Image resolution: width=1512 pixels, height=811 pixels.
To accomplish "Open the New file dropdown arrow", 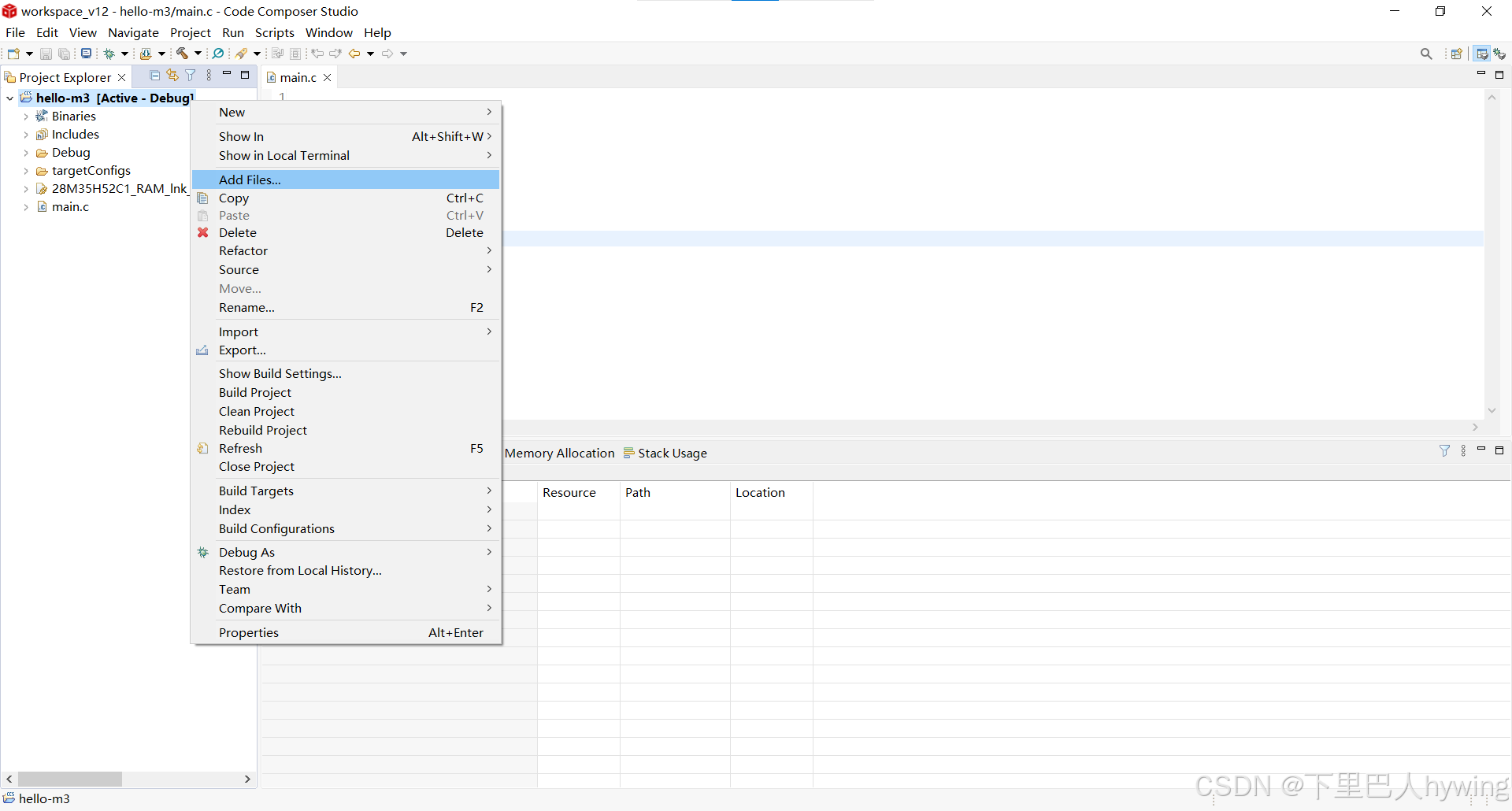I will [29, 54].
